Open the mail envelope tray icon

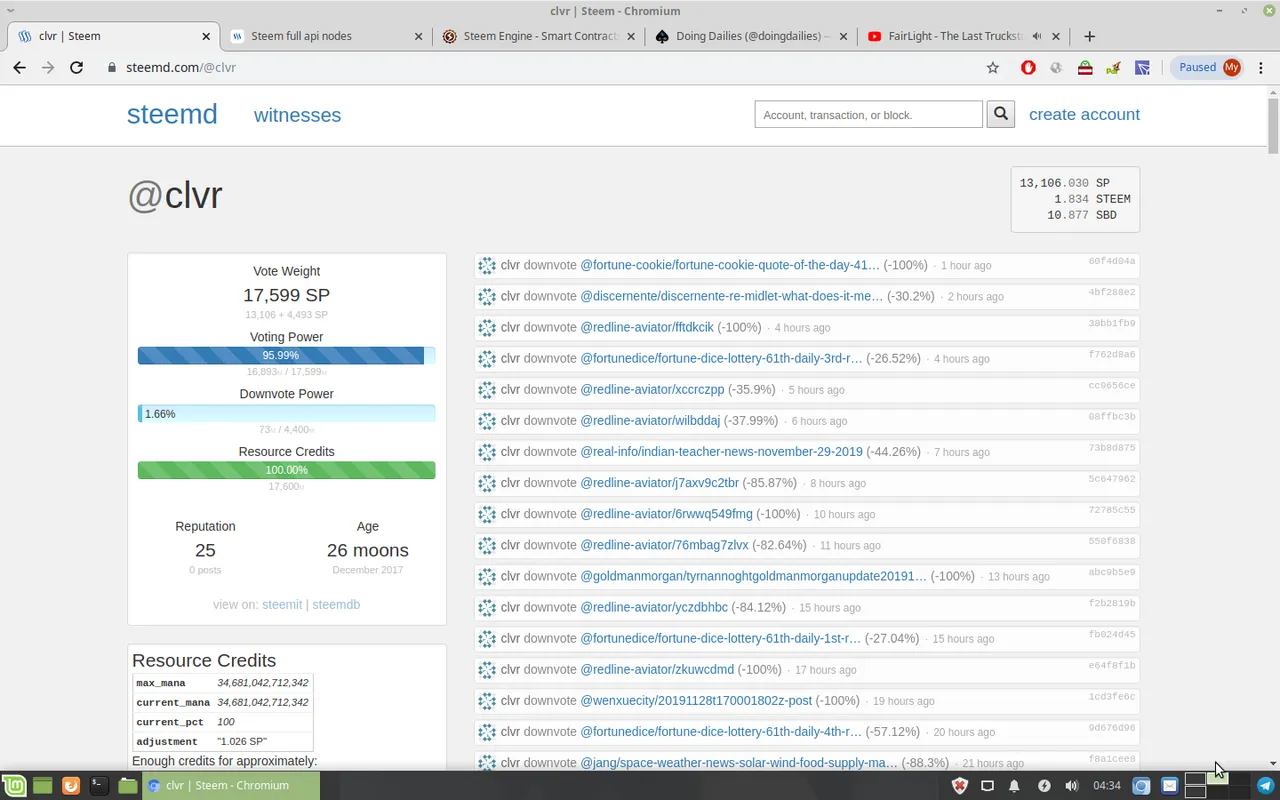[1168, 786]
